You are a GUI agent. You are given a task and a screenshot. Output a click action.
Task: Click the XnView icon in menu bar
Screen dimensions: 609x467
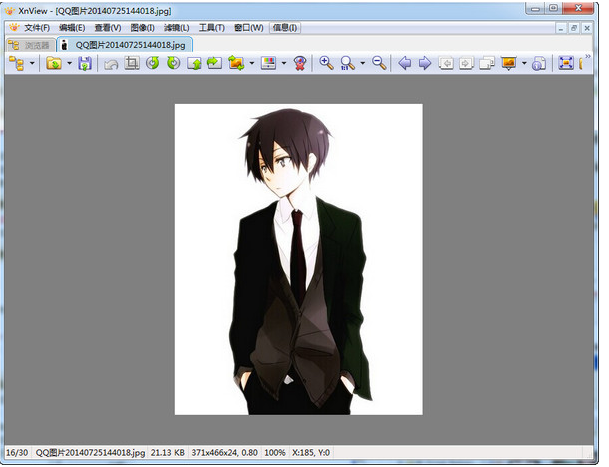pyautogui.click(x=14, y=28)
